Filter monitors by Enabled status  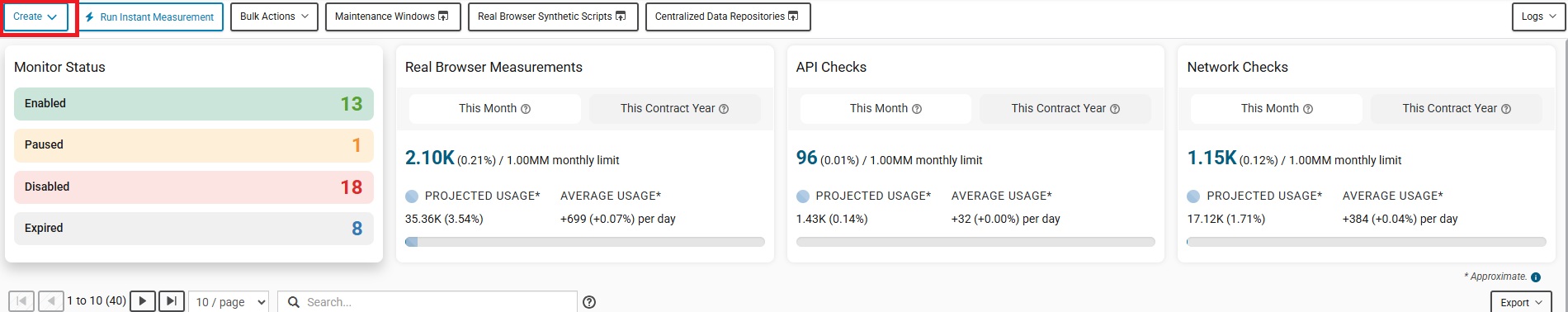coord(194,104)
